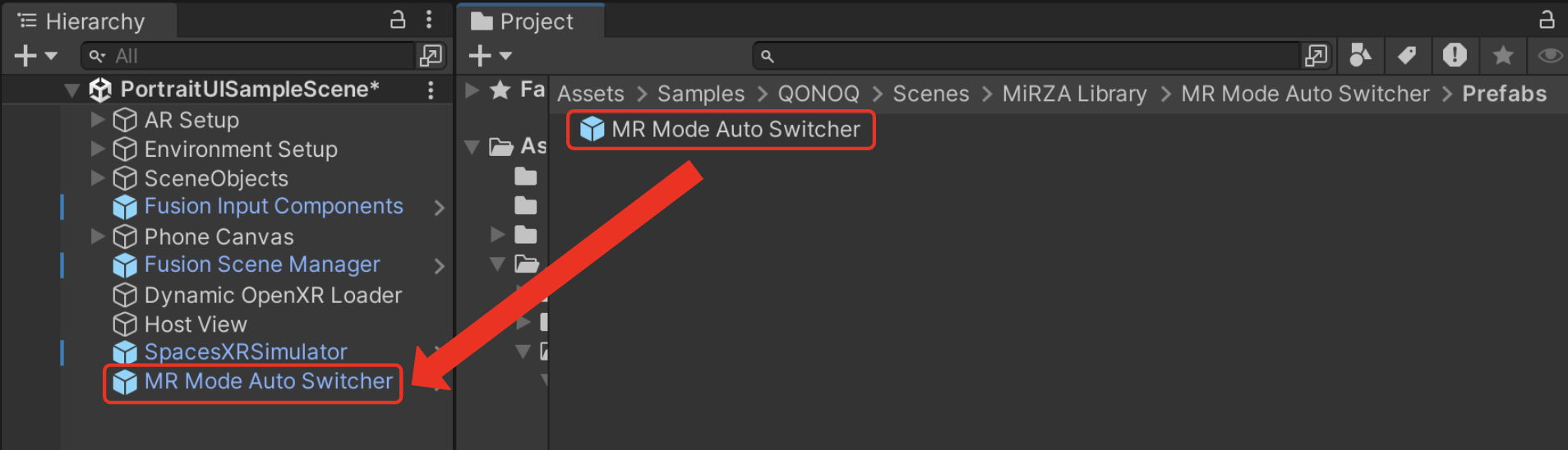The height and width of the screenshot is (450, 1568).
Task: Click the Project search field
Action: 1028,56
